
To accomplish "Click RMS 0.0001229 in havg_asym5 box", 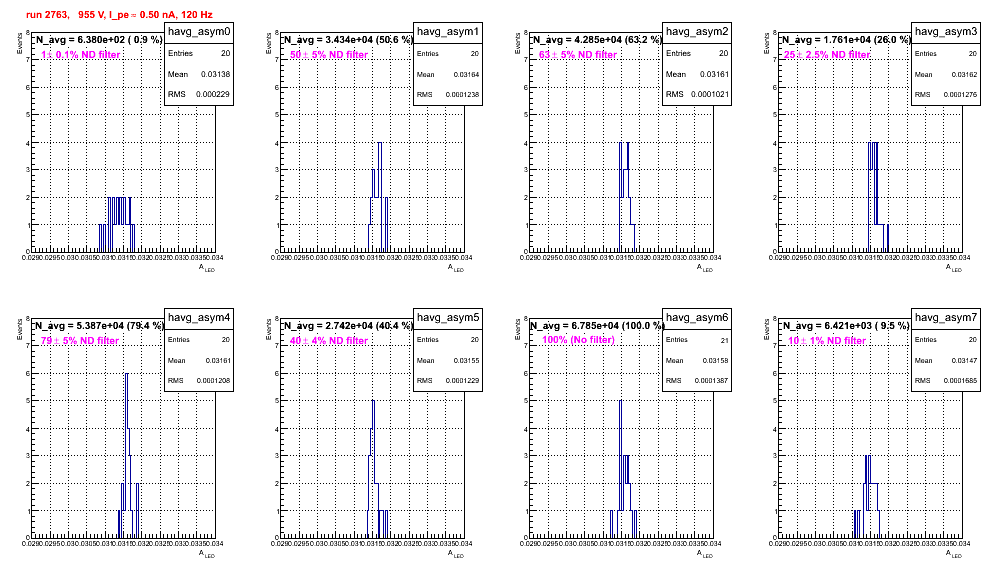I will (448, 380).
